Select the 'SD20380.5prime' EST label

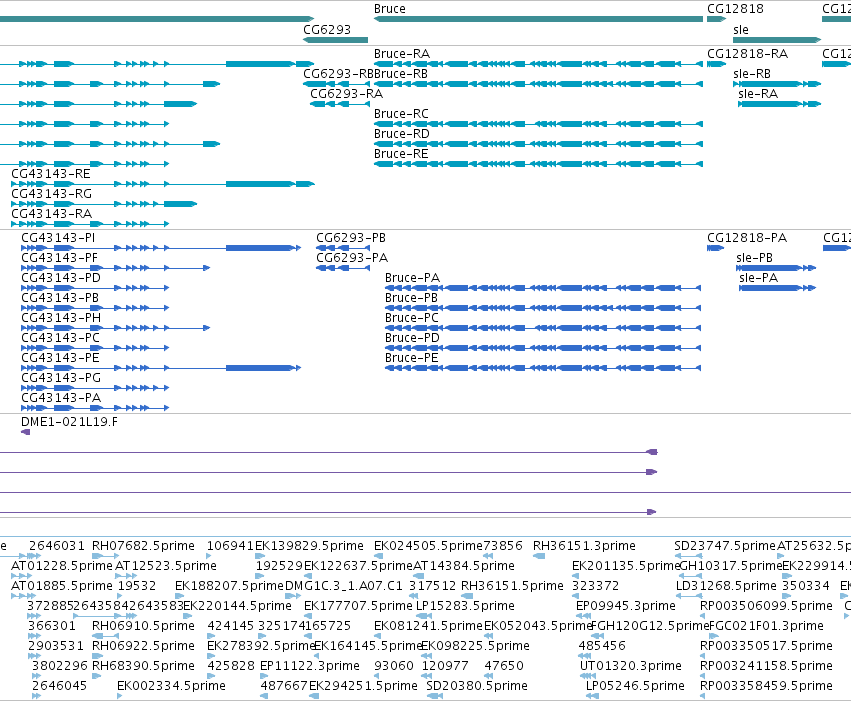click(x=477, y=685)
